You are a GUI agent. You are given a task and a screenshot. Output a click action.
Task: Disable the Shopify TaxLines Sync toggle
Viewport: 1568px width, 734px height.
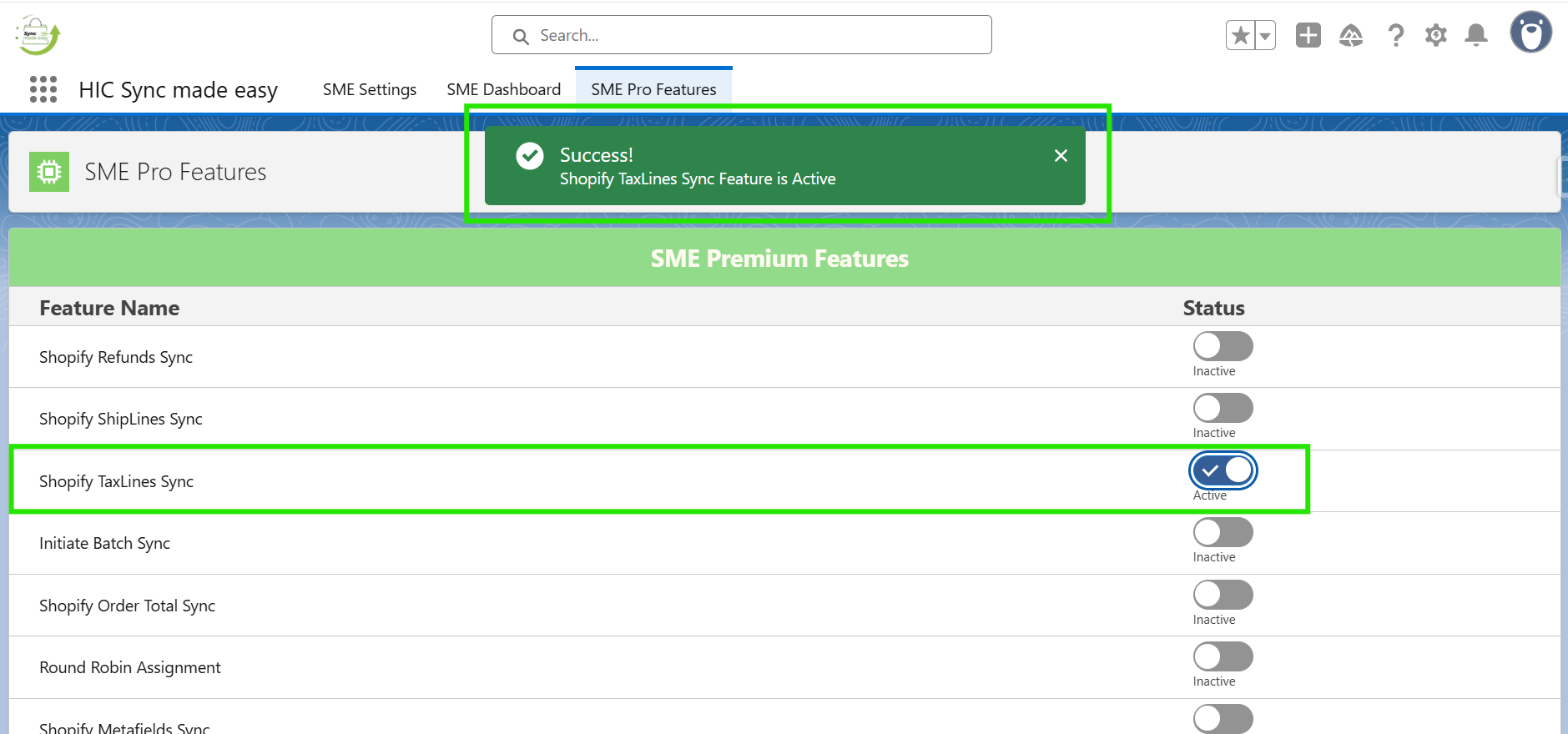click(1223, 470)
